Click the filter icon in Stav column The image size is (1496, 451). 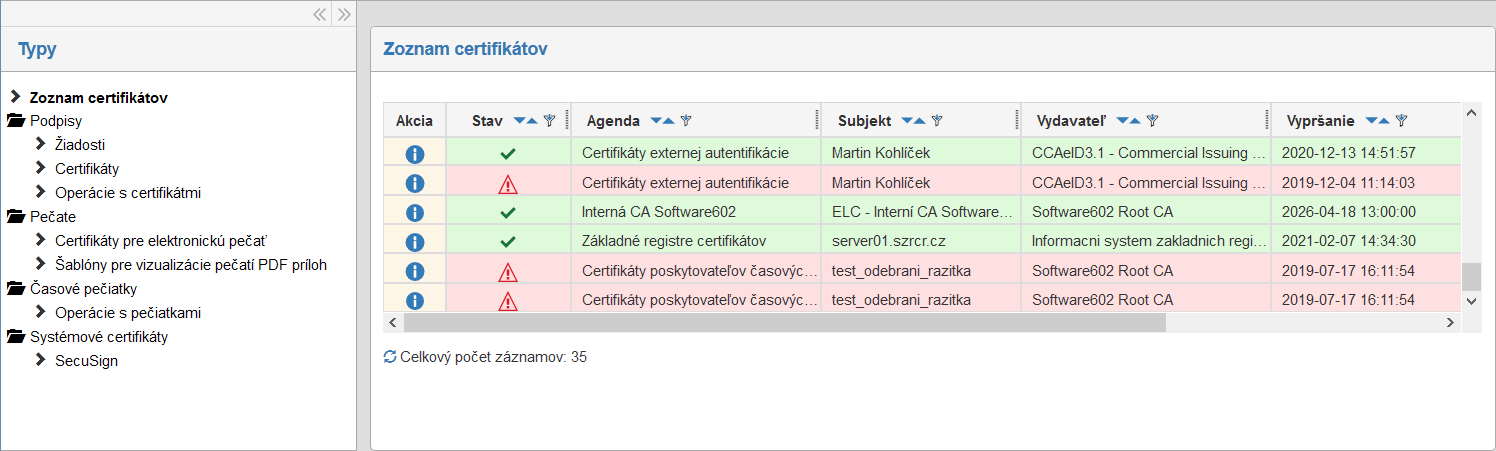pos(549,121)
